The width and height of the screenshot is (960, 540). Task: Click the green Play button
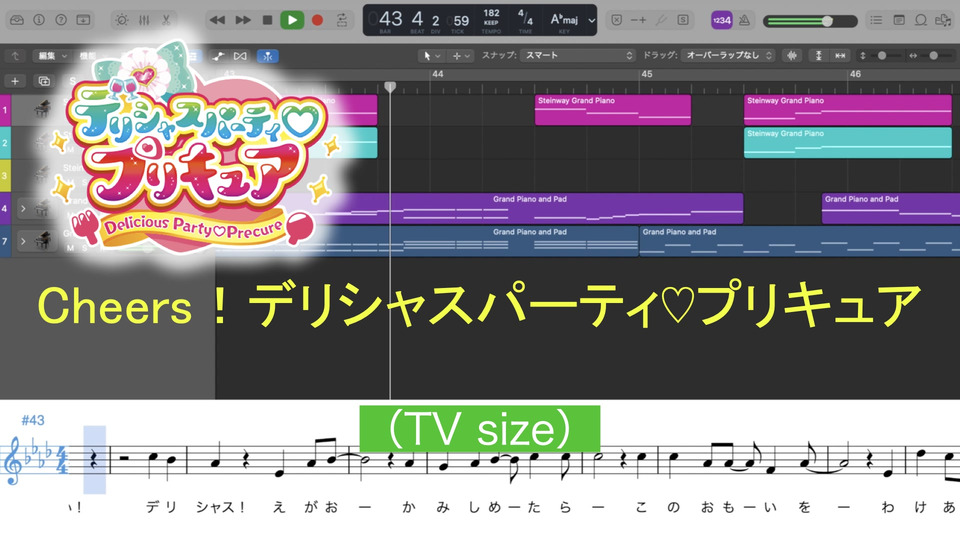292,20
